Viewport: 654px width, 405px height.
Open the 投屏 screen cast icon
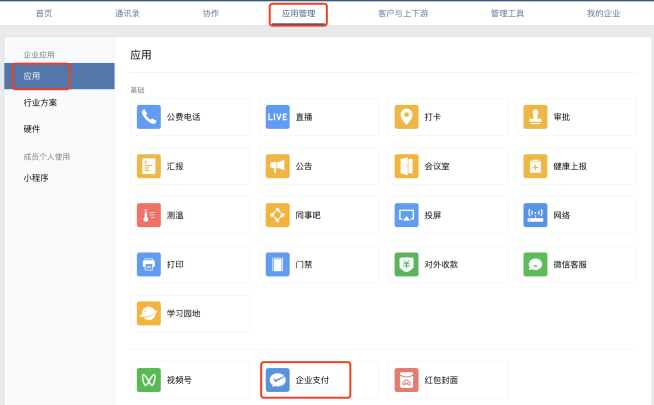coord(406,215)
